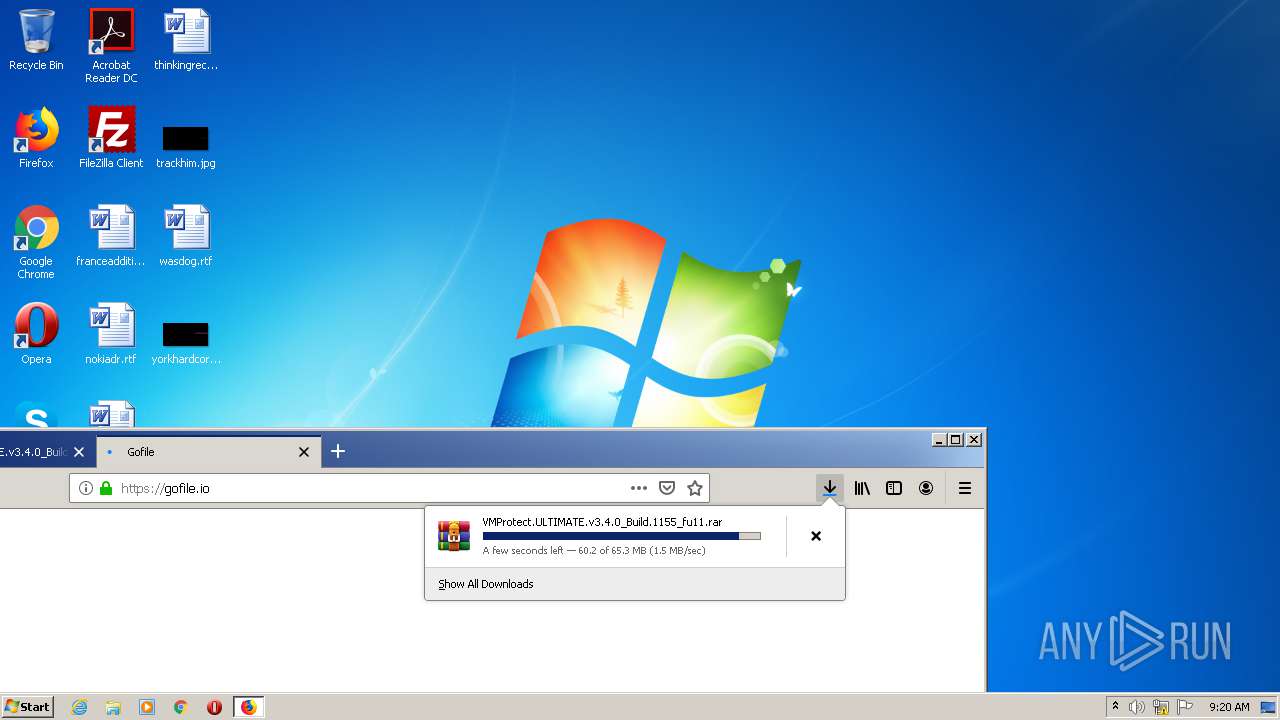This screenshot has width=1280, height=720.
Task: Bookmark this page with the star icon
Action: click(695, 488)
